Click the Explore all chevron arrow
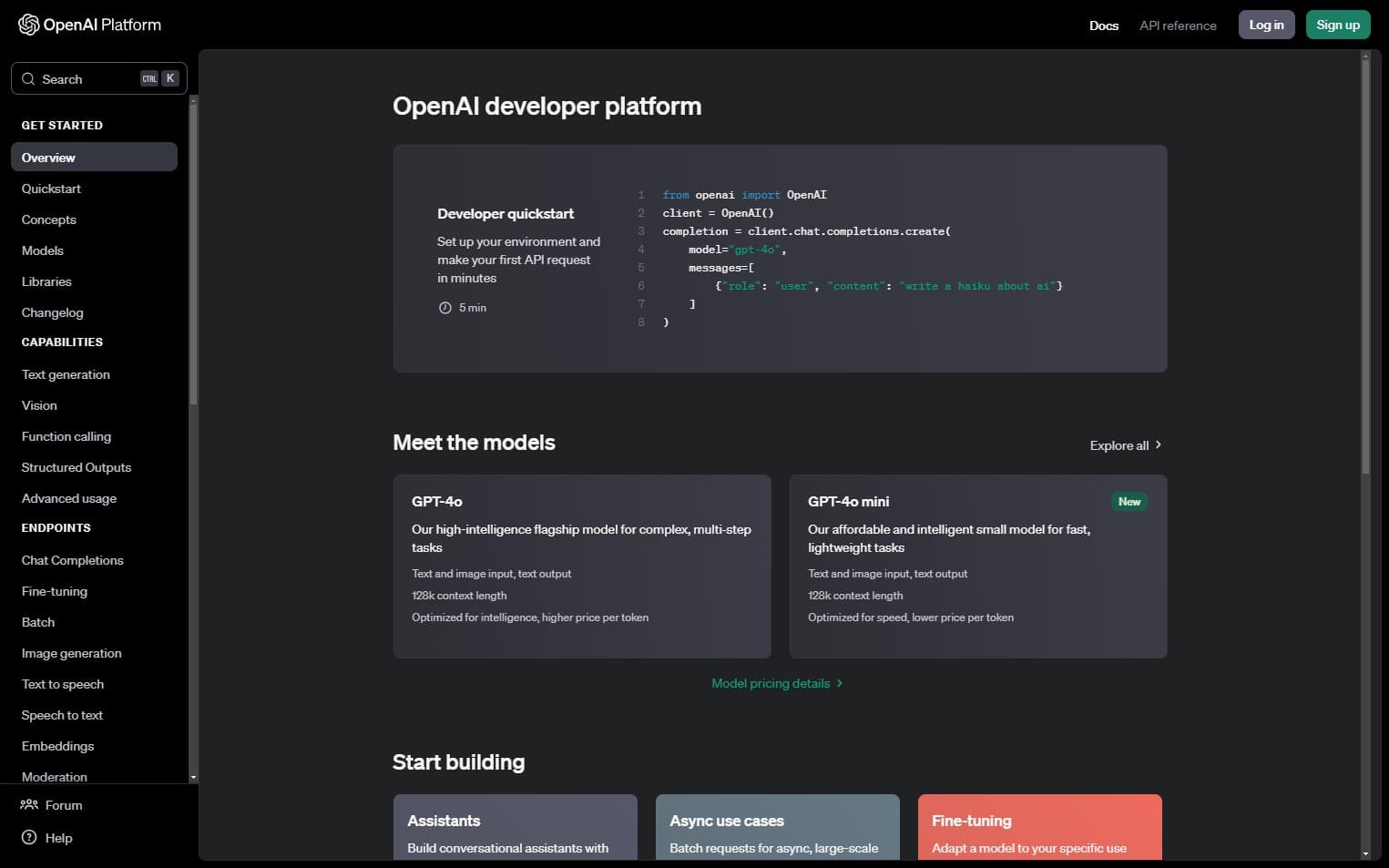The image size is (1389, 868). coord(1159,445)
